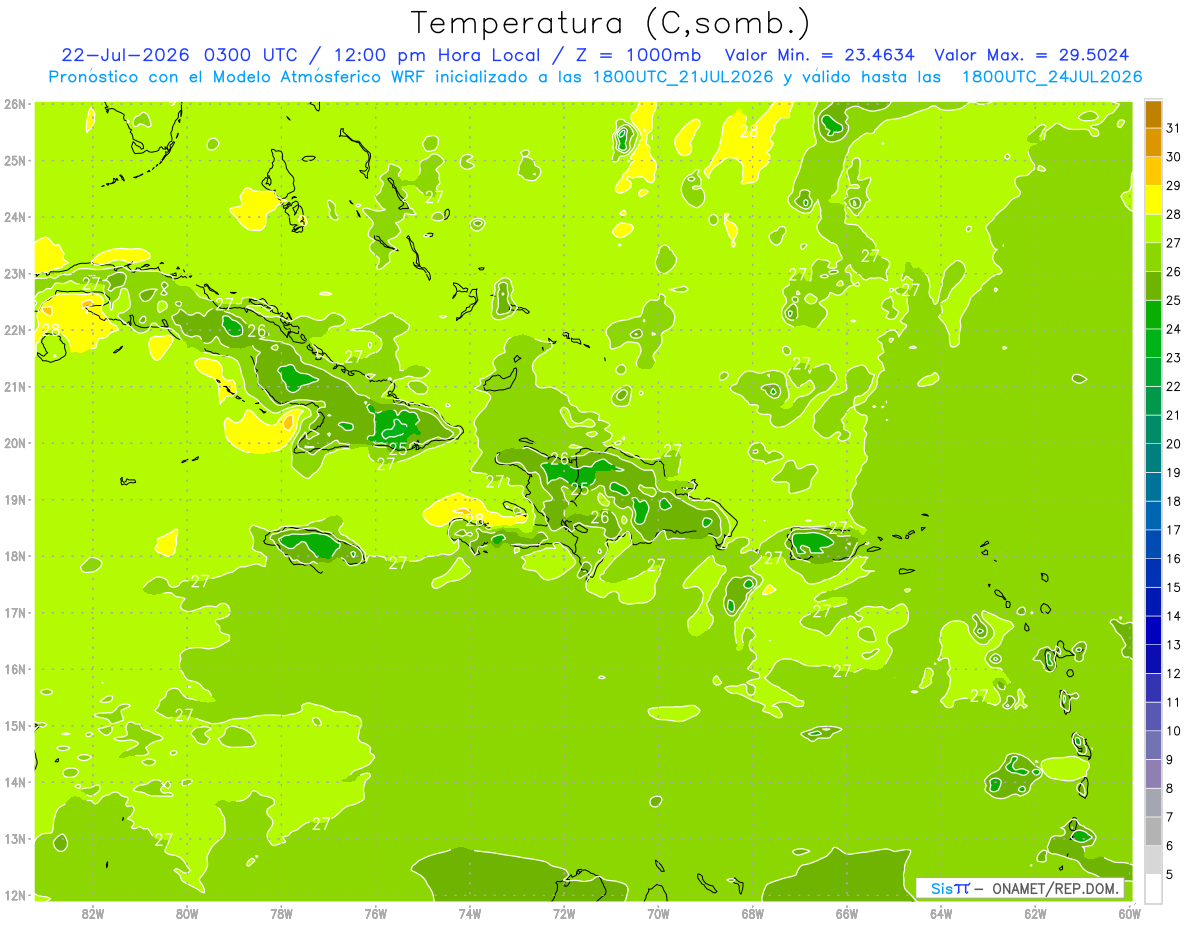Click the '20N' latitude axis label

click(15, 443)
